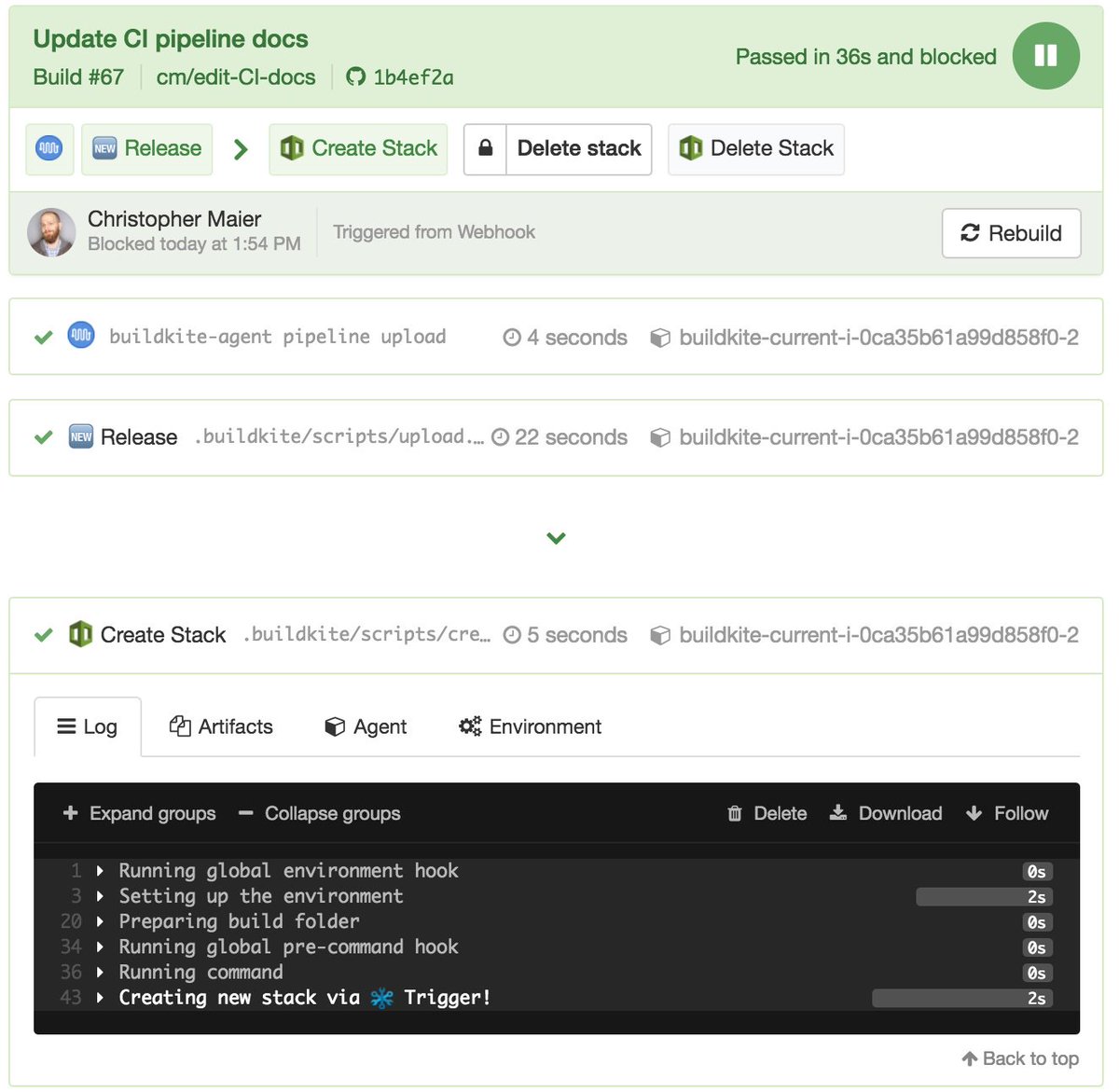
Task: Click the green checkmark on Create Stack job row
Action: click(x=43, y=635)
